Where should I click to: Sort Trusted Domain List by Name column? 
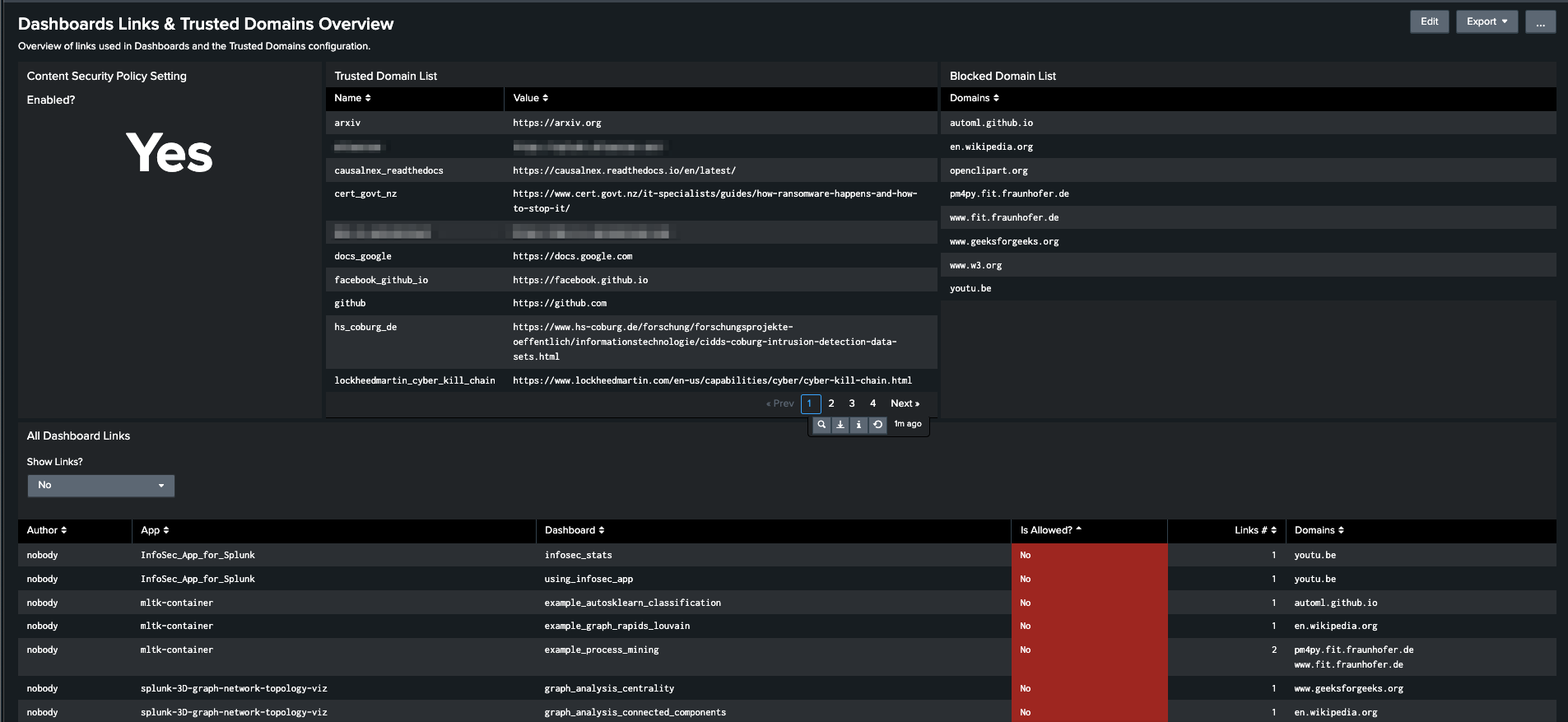coord(352,98)
